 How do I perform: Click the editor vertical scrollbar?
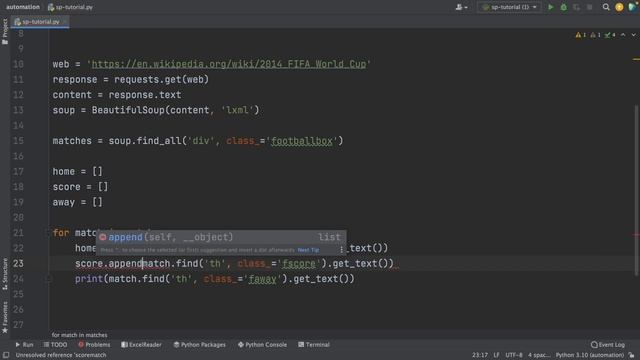[x=636, y=190]
